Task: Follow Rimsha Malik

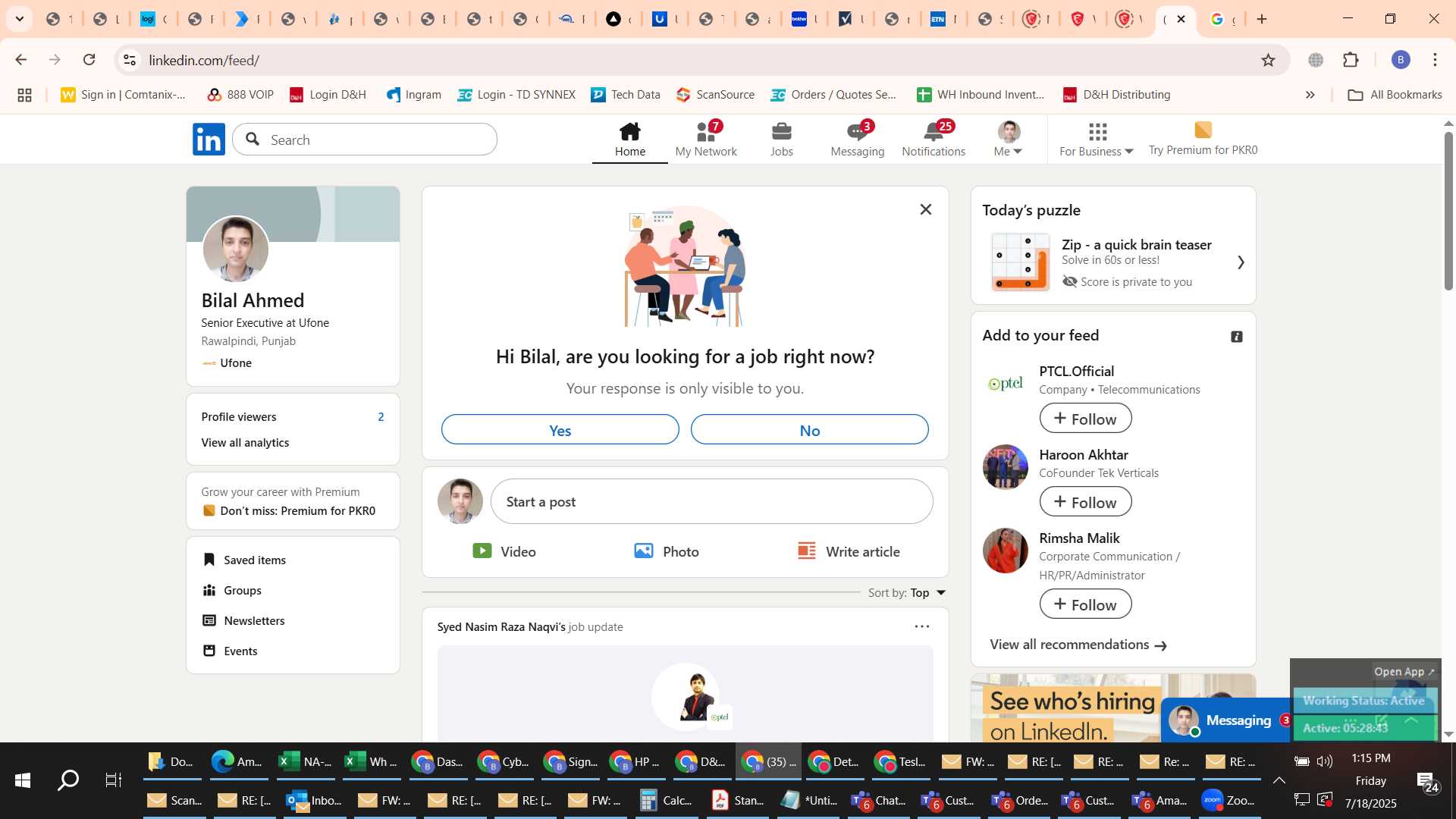Action: 1085,604
